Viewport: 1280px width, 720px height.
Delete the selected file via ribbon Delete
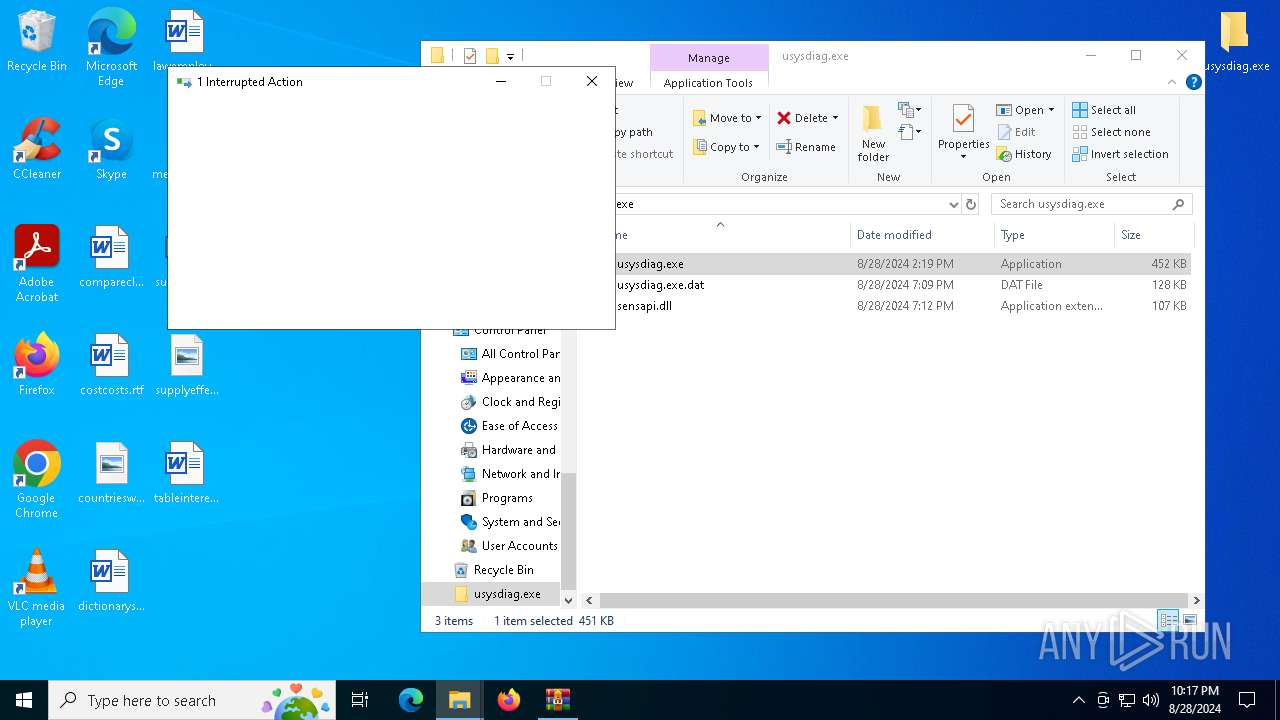(x=808, y=118)
